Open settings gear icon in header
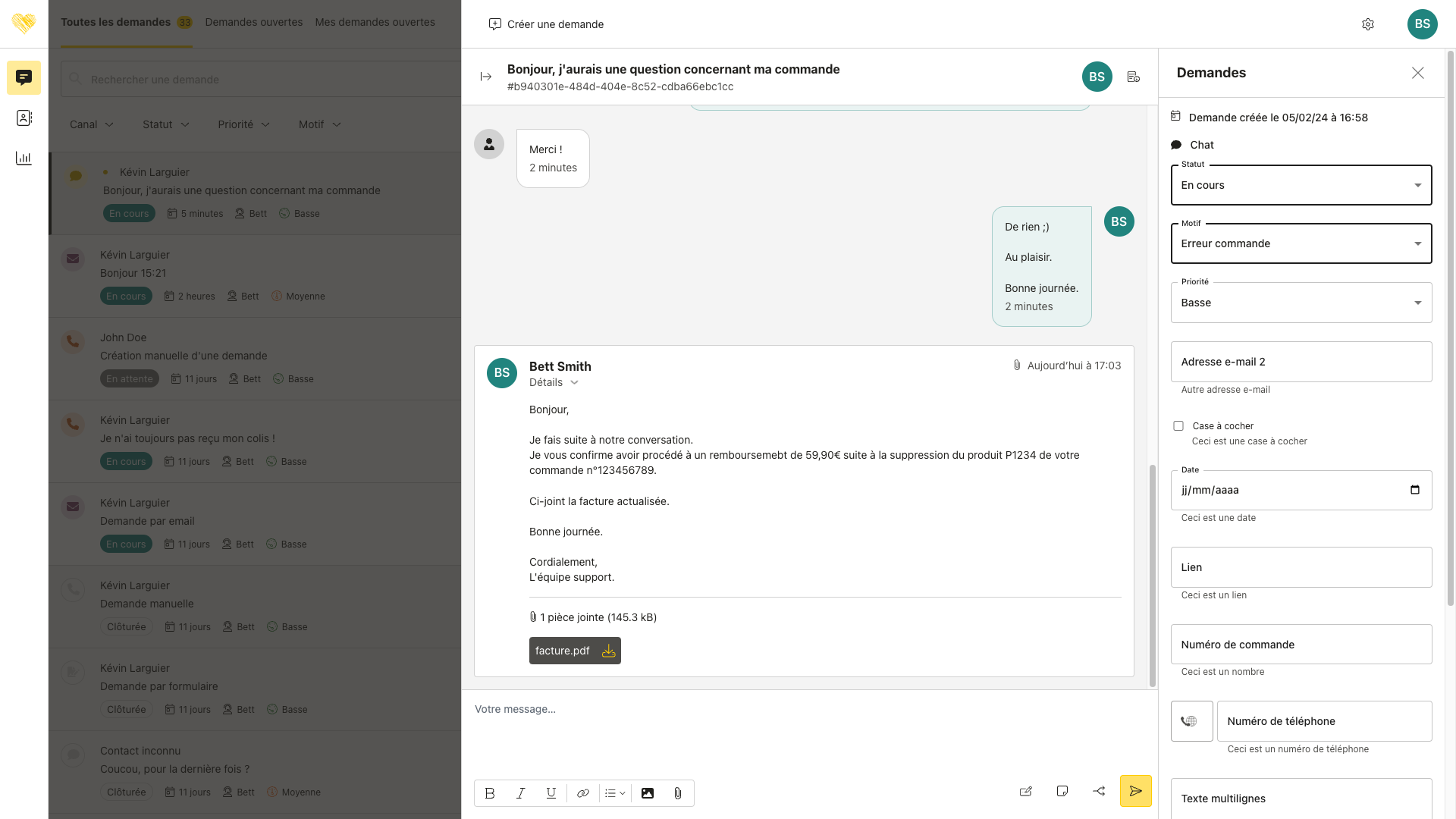1456x819 pixels. 1368,24
